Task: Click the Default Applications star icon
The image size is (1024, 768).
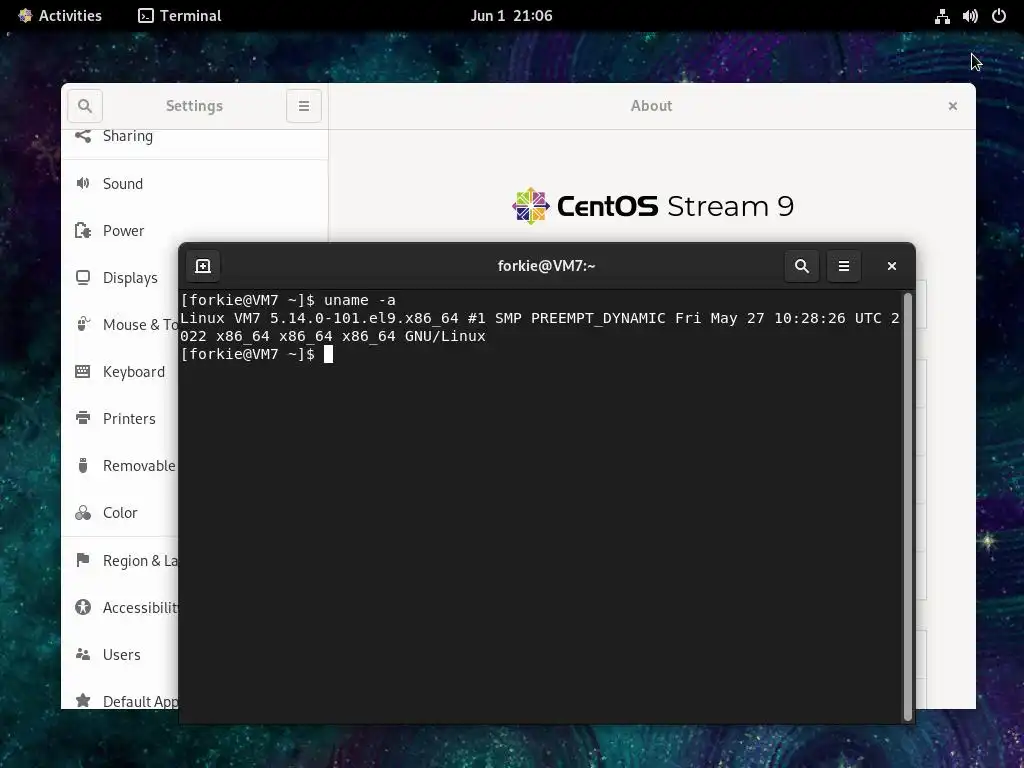Action: pyautogui.click(x=83, y=701)
